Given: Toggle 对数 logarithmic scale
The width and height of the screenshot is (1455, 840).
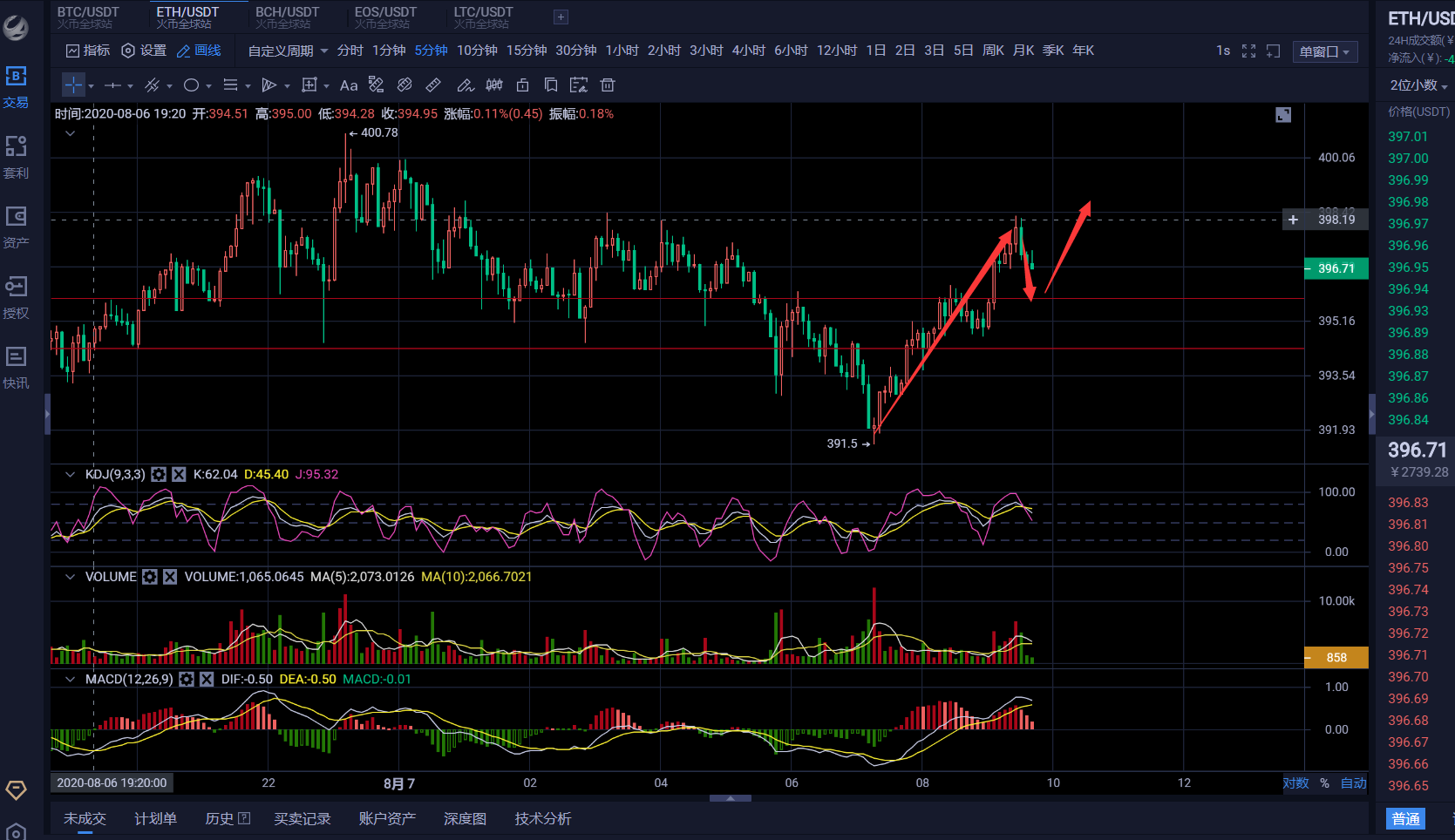Looking at the screenshot, I should (1295, 783).
